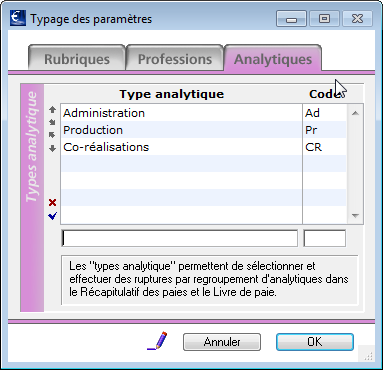The image size is (383, 370).
Task: Select the Co-réalisations entry
Action: click(x=203, y=147)
